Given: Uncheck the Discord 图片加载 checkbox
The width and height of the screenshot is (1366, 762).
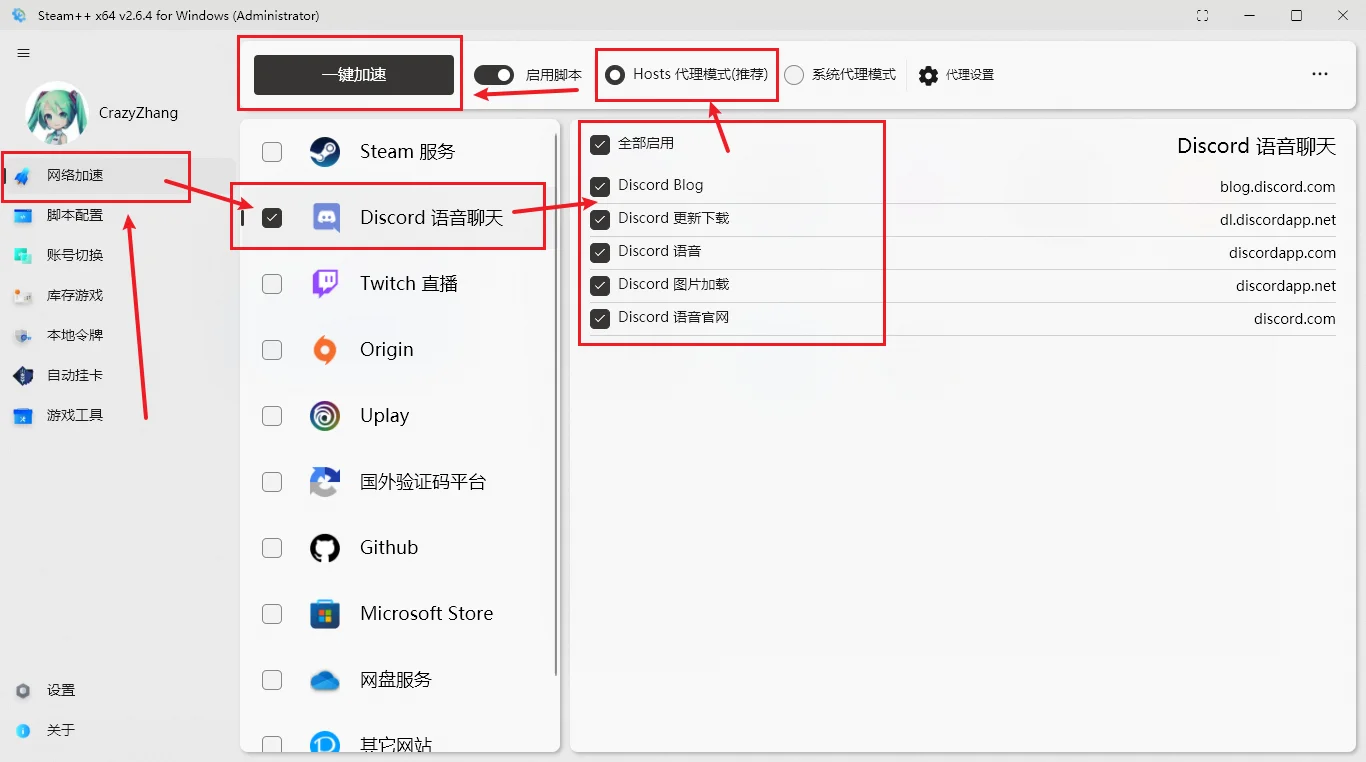Looking at the screenshot, I should click(x=600, y=285).
